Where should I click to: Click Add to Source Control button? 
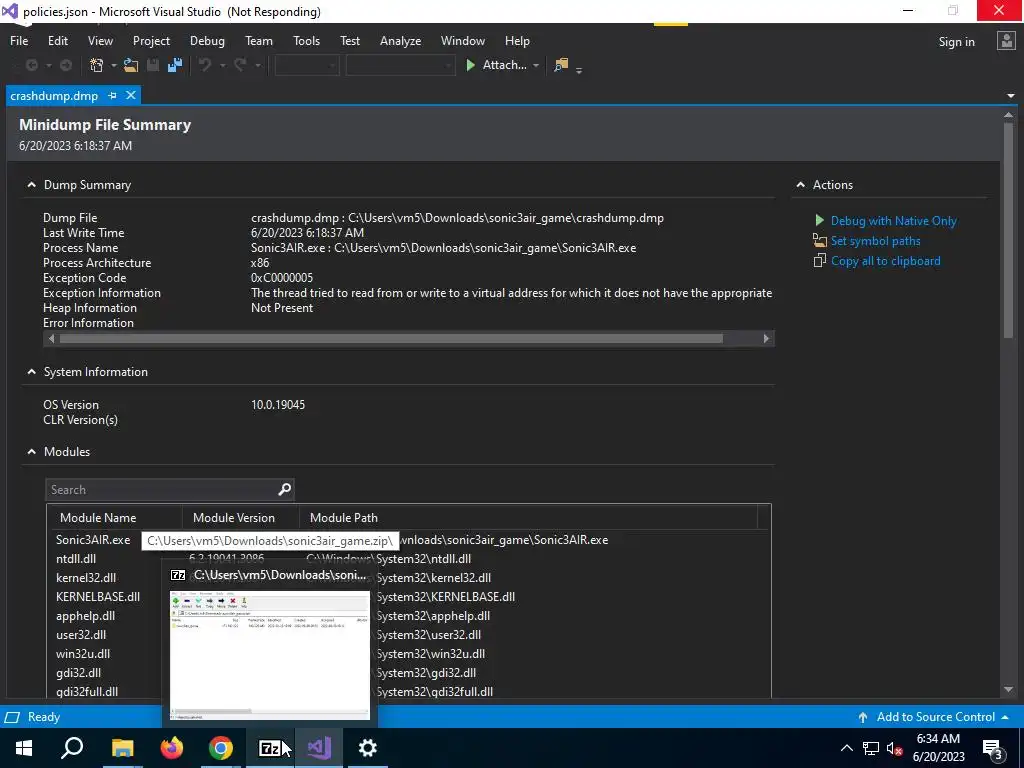click(935, 717)
